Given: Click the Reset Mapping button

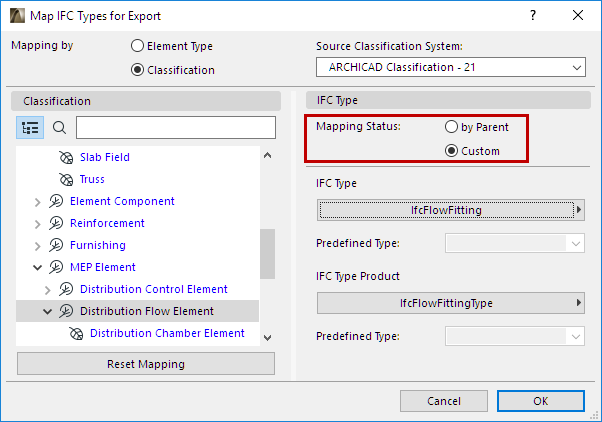Looking at the screenshot, I should point(145,364).
